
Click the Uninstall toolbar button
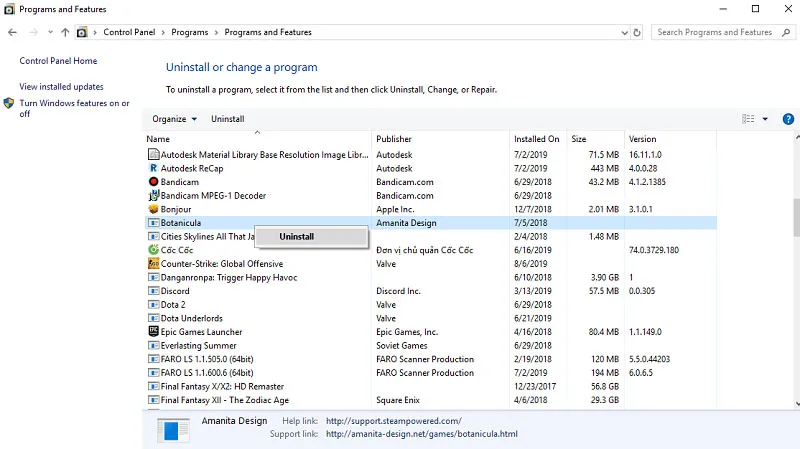(x=228, y=119)
